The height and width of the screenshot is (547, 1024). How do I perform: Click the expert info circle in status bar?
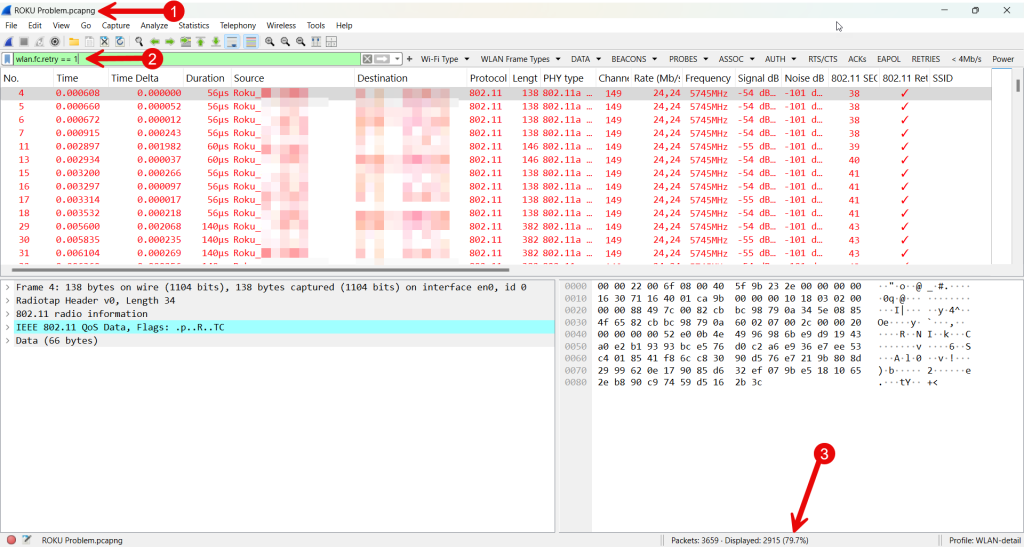tap(11, 539)
